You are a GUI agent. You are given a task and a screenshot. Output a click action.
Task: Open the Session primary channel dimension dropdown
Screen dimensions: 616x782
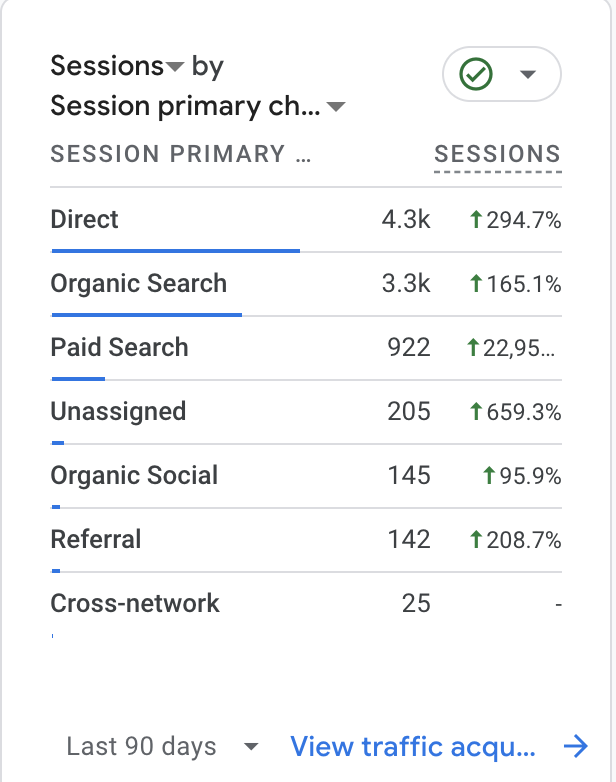[x=336, y=107]
